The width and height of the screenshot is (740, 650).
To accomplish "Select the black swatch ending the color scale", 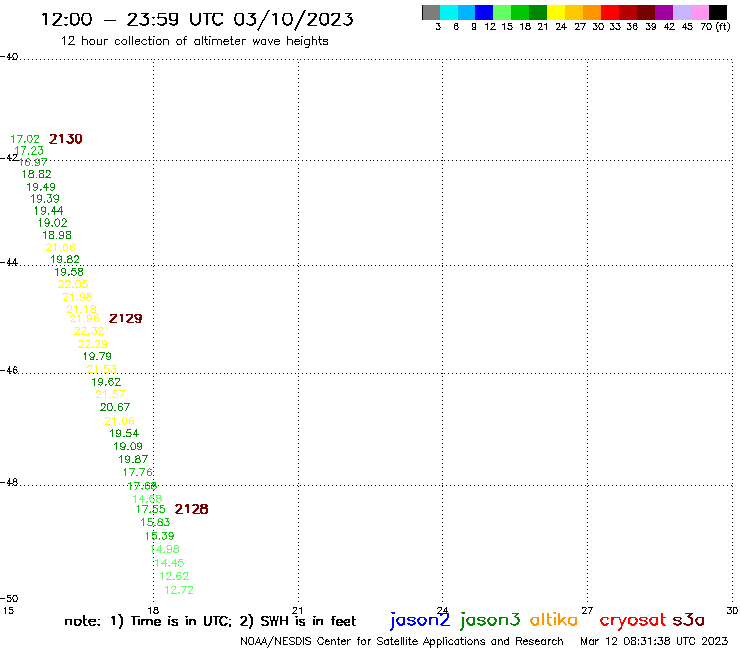I will click(717, 12).
